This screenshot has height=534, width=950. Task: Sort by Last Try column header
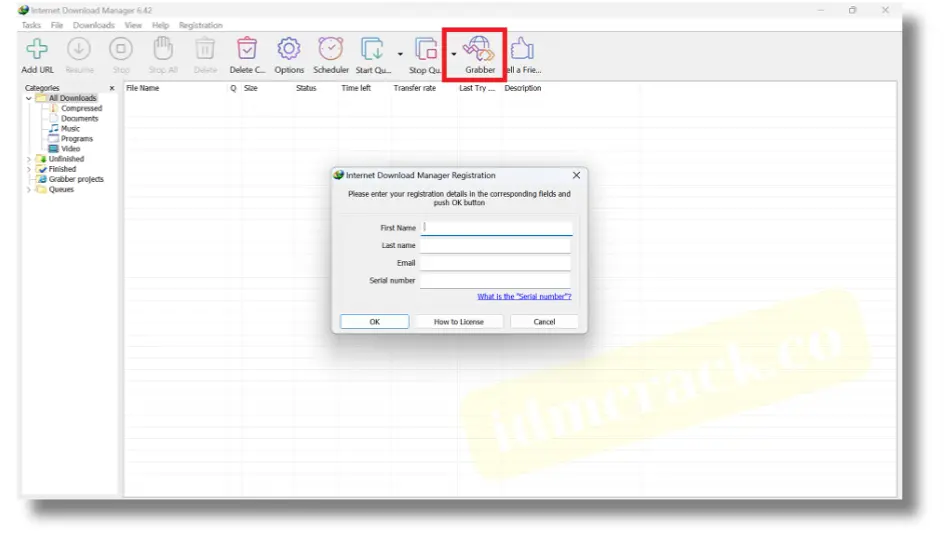(477, 88)
